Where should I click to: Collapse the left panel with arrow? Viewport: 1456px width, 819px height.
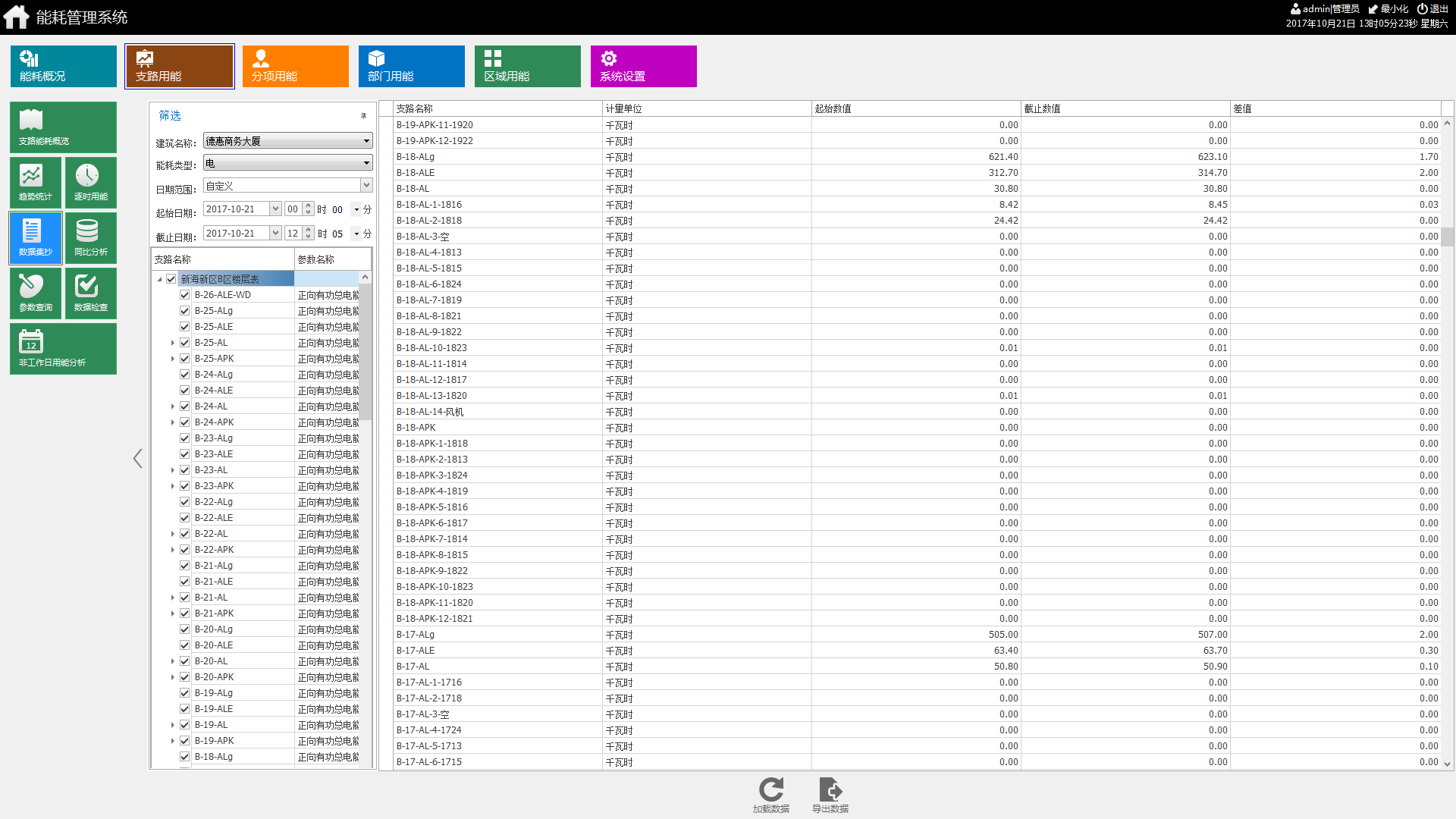point(137,458)
